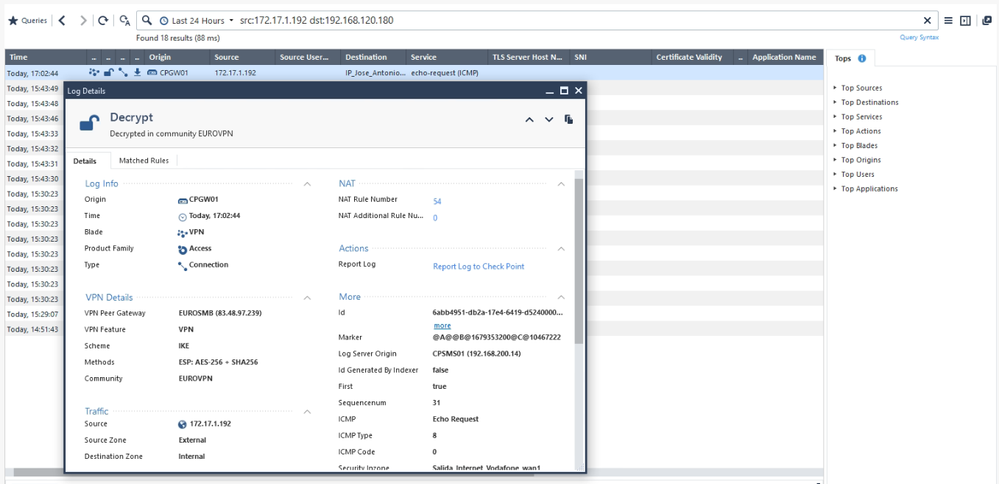Open NAT Rule Number 54 link
Image resolution: width=999 pixels, height=484 pixels.
pyautogui.click(x=437, y=201)
